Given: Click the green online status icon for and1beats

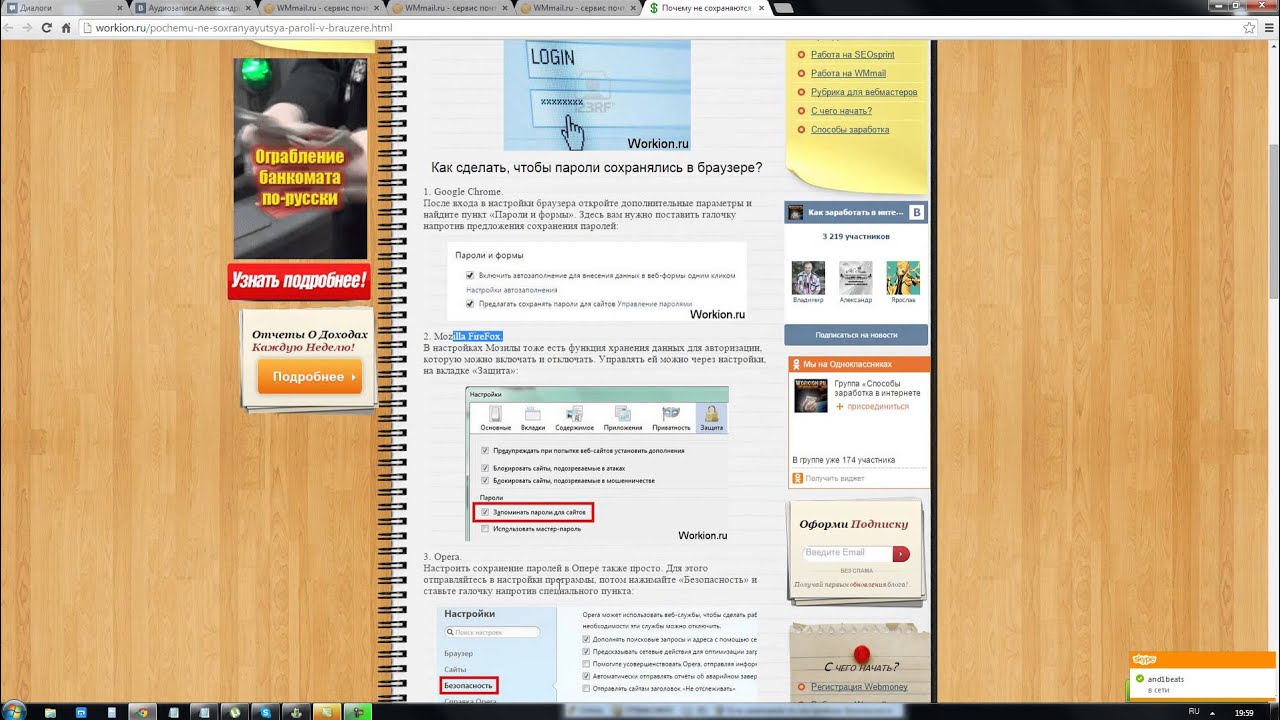Looking at the screenshot, I should pos(1140,679).
